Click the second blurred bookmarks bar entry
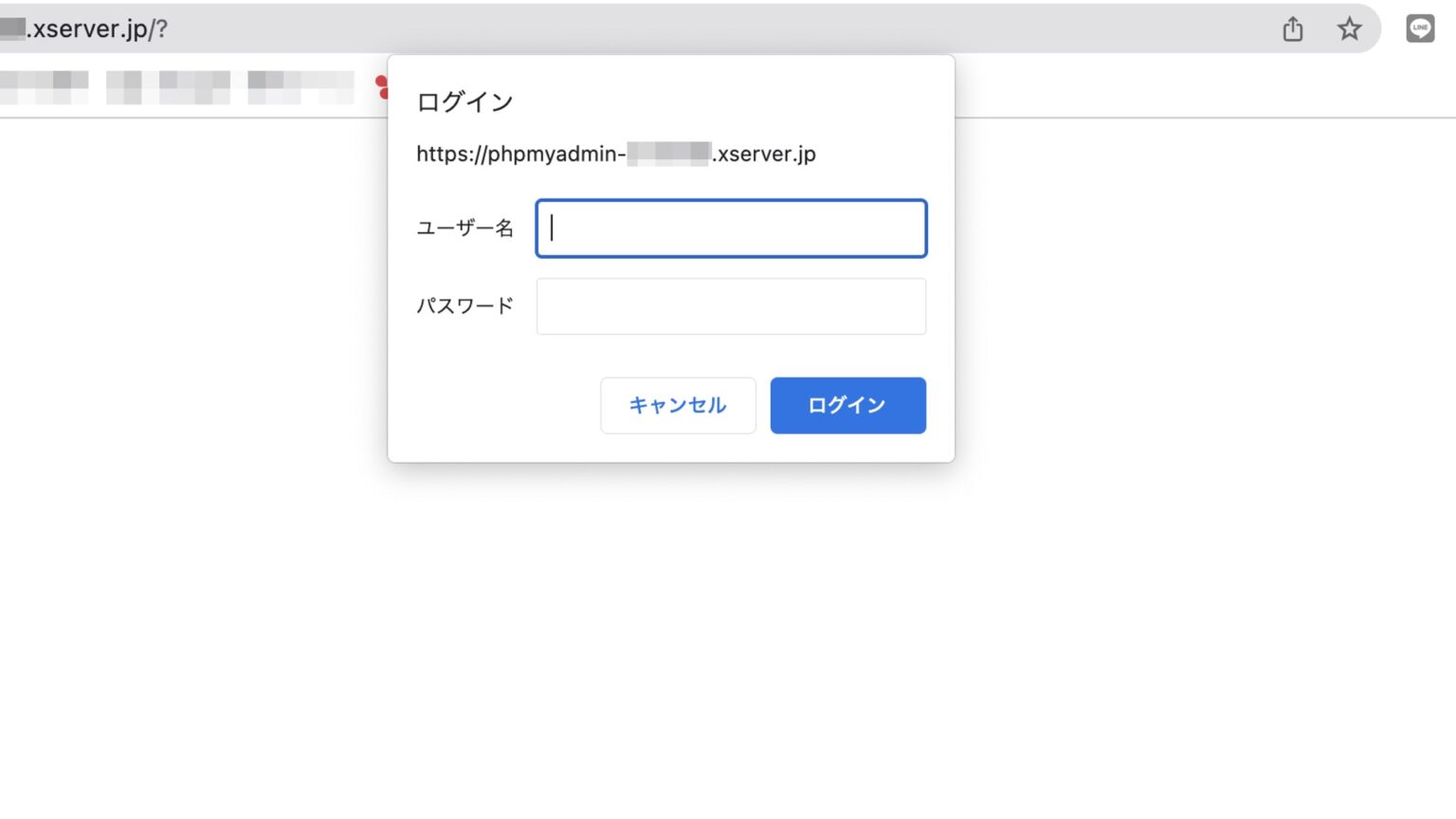This screenshot has width=1456, height=819. 171,87
